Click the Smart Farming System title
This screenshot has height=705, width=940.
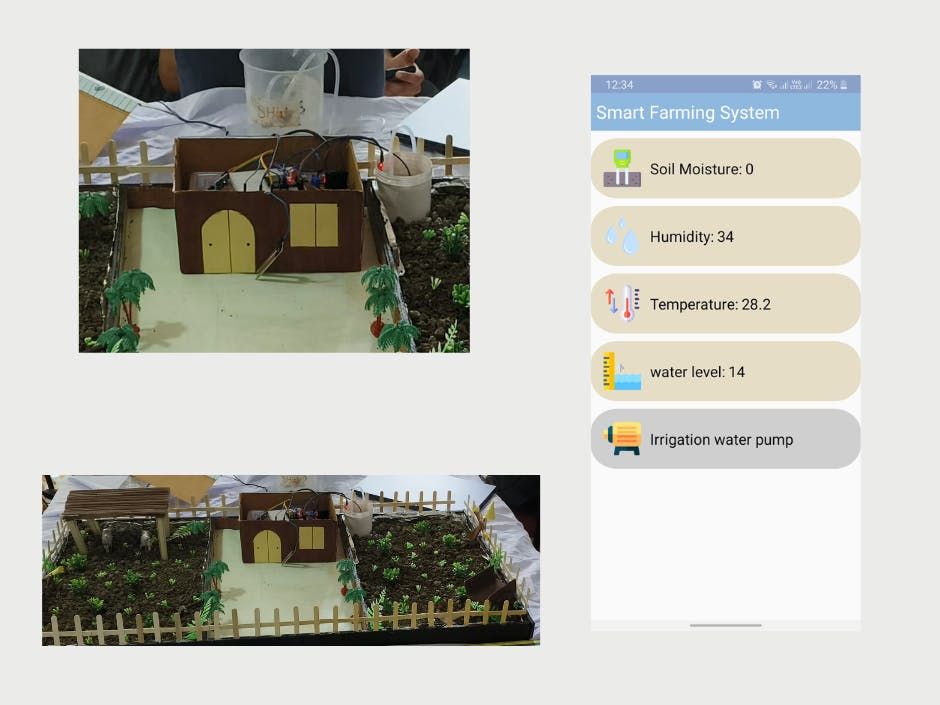point(688,113)
